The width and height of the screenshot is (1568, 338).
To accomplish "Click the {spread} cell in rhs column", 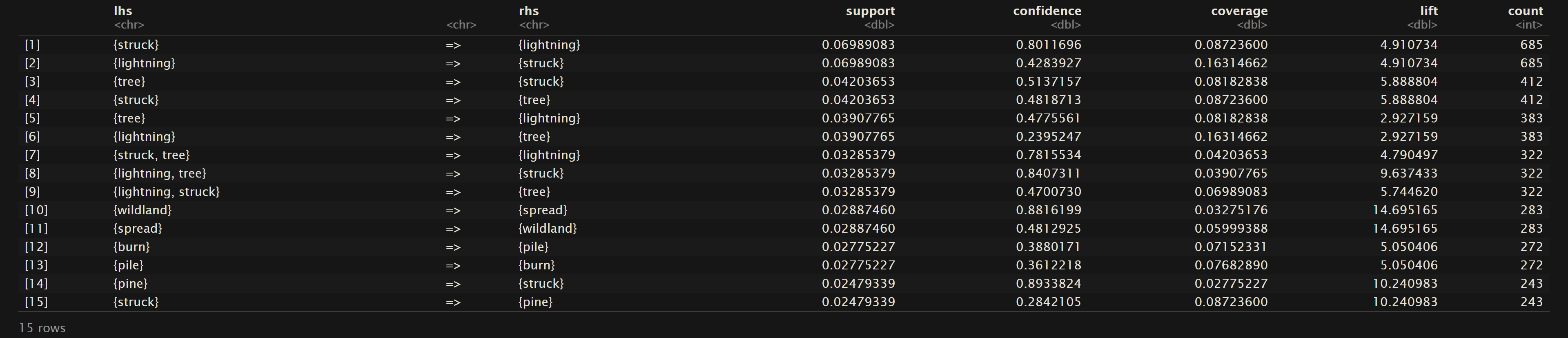I will tap(542, 210).
